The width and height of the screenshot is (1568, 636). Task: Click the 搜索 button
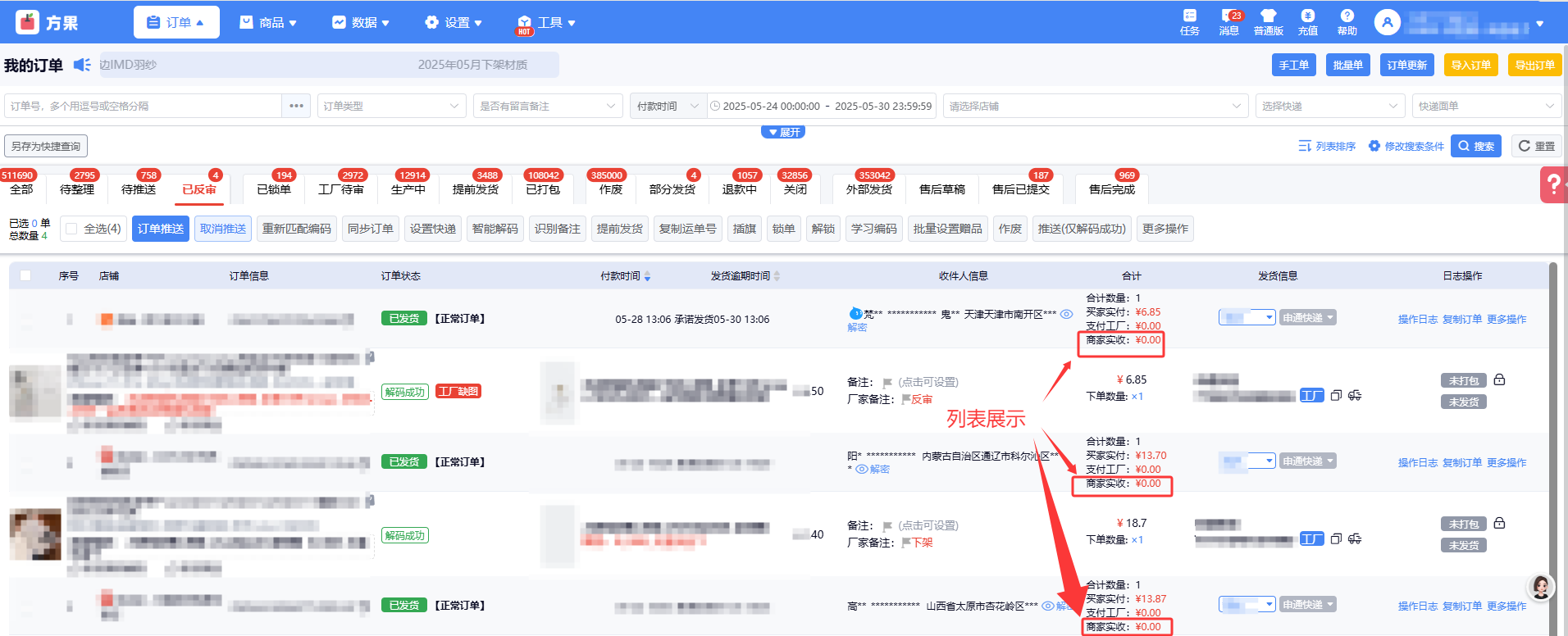click(1476, 146)
